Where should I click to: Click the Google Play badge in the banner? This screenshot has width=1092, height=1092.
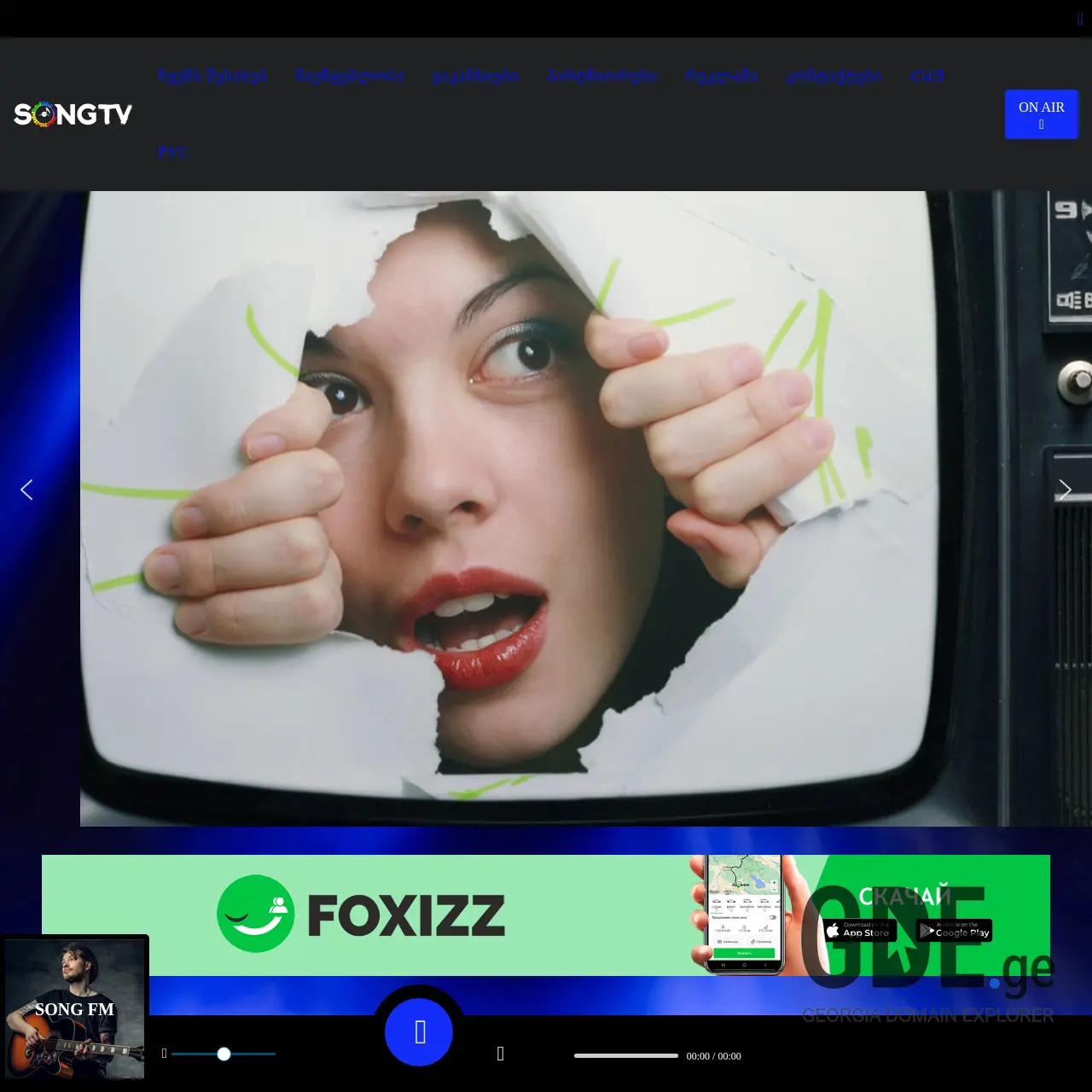[x=954, y=931]
